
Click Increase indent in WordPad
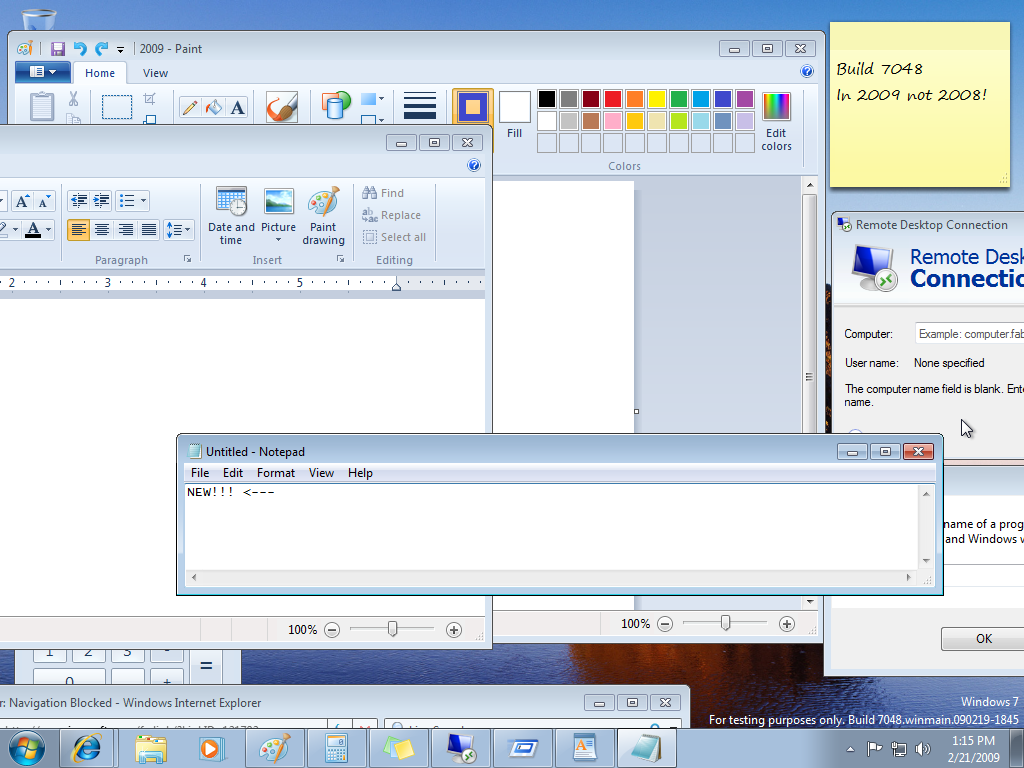(101, 200)
